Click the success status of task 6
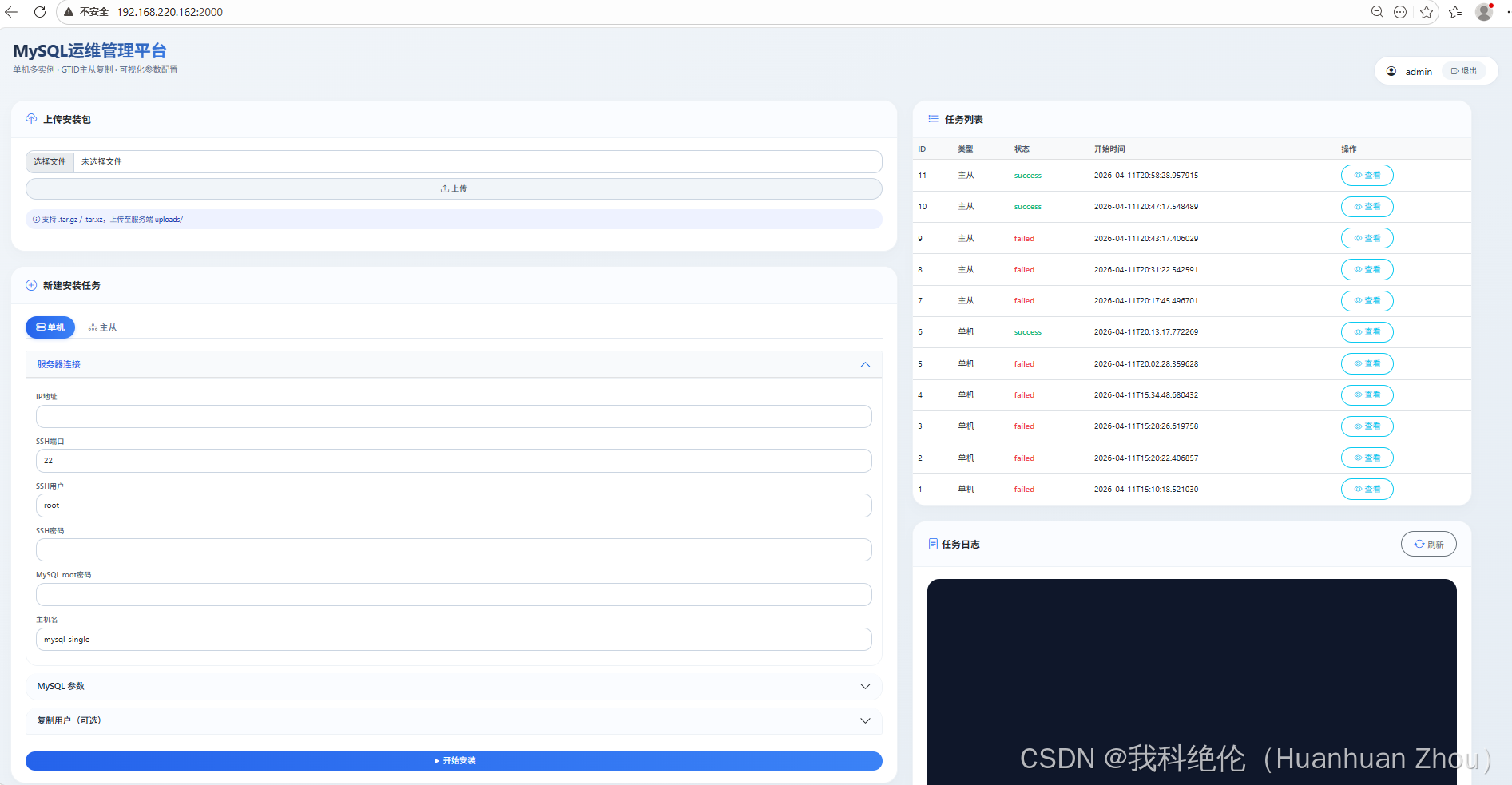Viewport: 1512px width, 785px height. pyautogui.click(x=1028, y=332)
